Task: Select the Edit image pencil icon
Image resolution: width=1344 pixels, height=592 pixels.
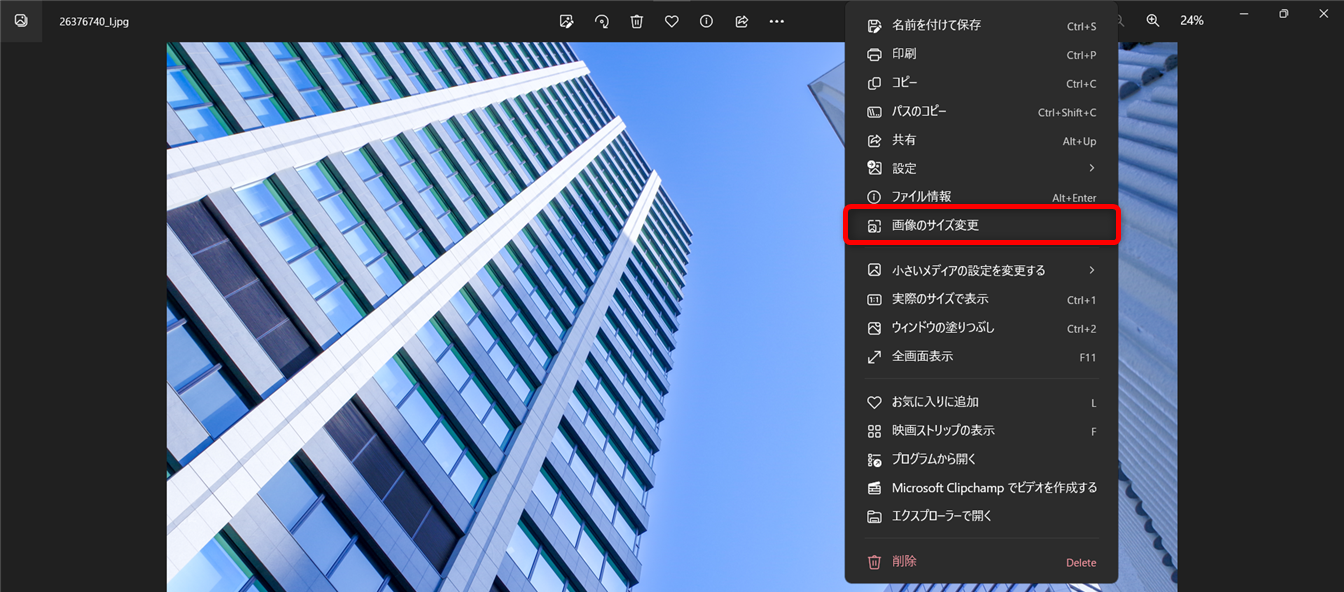Action: [x=567, y=20]
